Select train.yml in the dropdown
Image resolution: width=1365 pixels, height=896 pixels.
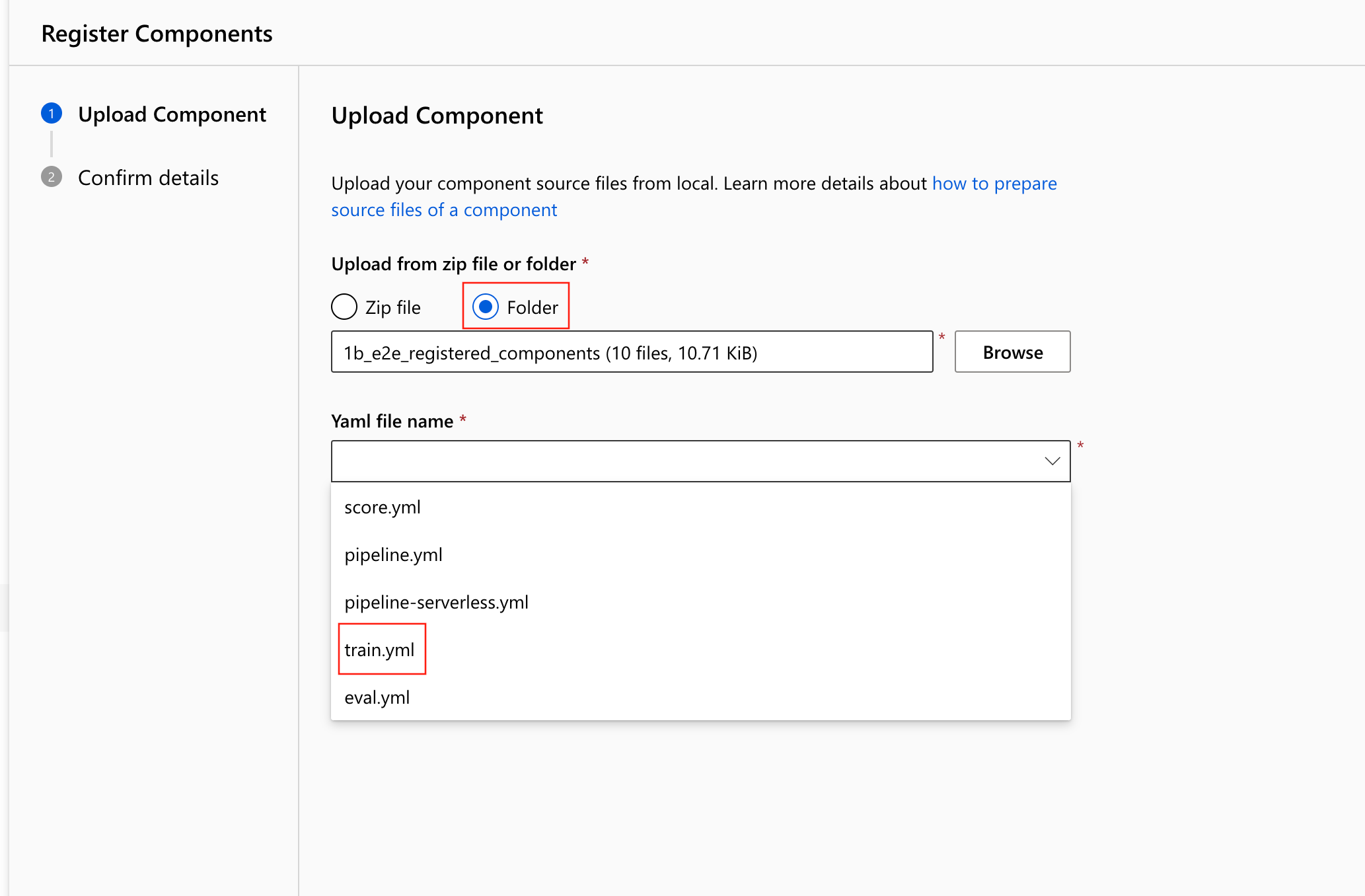point(379,650)
